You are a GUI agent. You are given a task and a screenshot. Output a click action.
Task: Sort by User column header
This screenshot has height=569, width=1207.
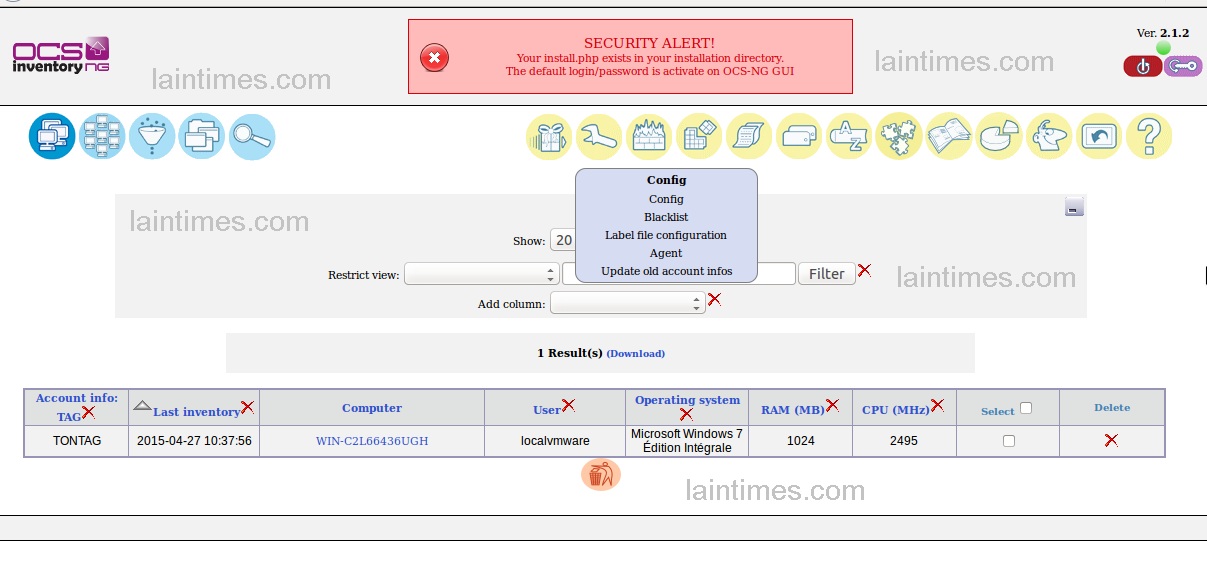click(547, 410)
